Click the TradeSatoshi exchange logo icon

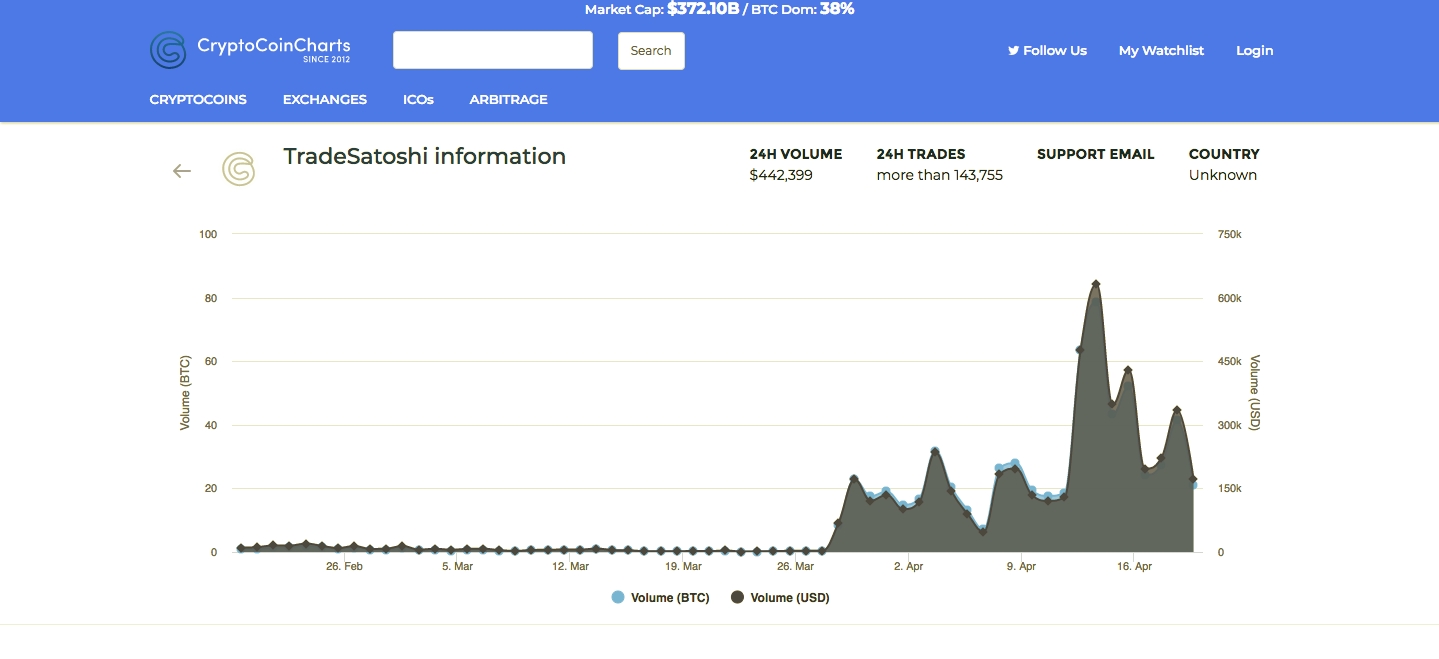point(238,169)
